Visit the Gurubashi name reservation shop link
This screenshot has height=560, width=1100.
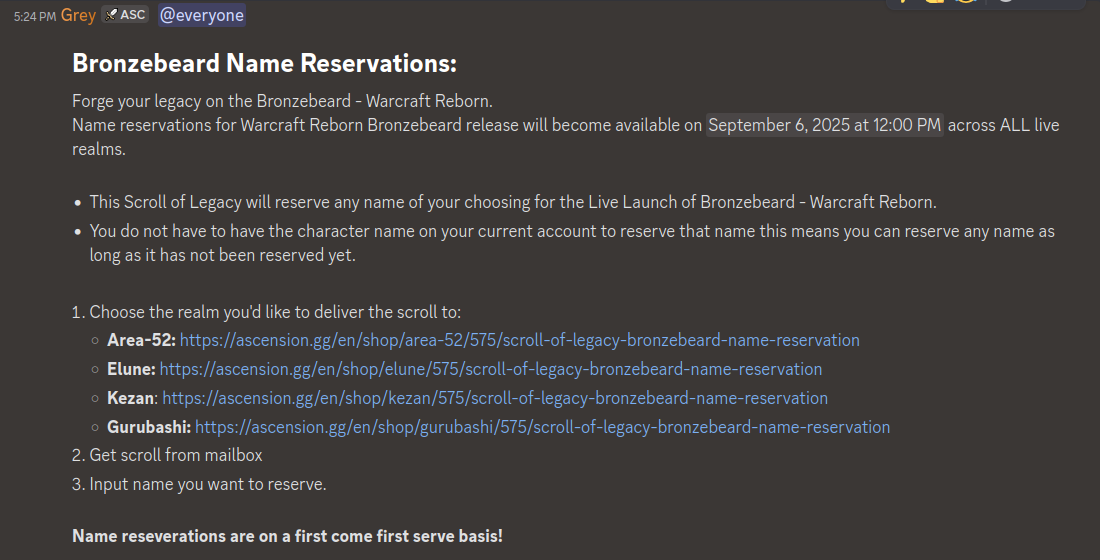point(542,427)
